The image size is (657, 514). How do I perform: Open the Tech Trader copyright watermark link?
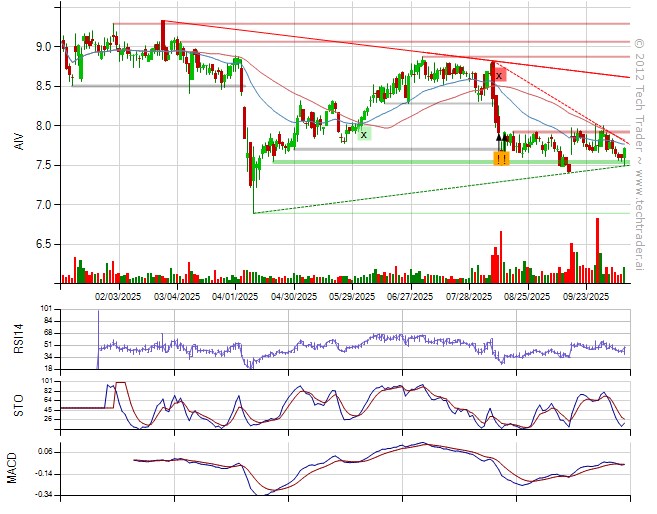tap(640, 150)
